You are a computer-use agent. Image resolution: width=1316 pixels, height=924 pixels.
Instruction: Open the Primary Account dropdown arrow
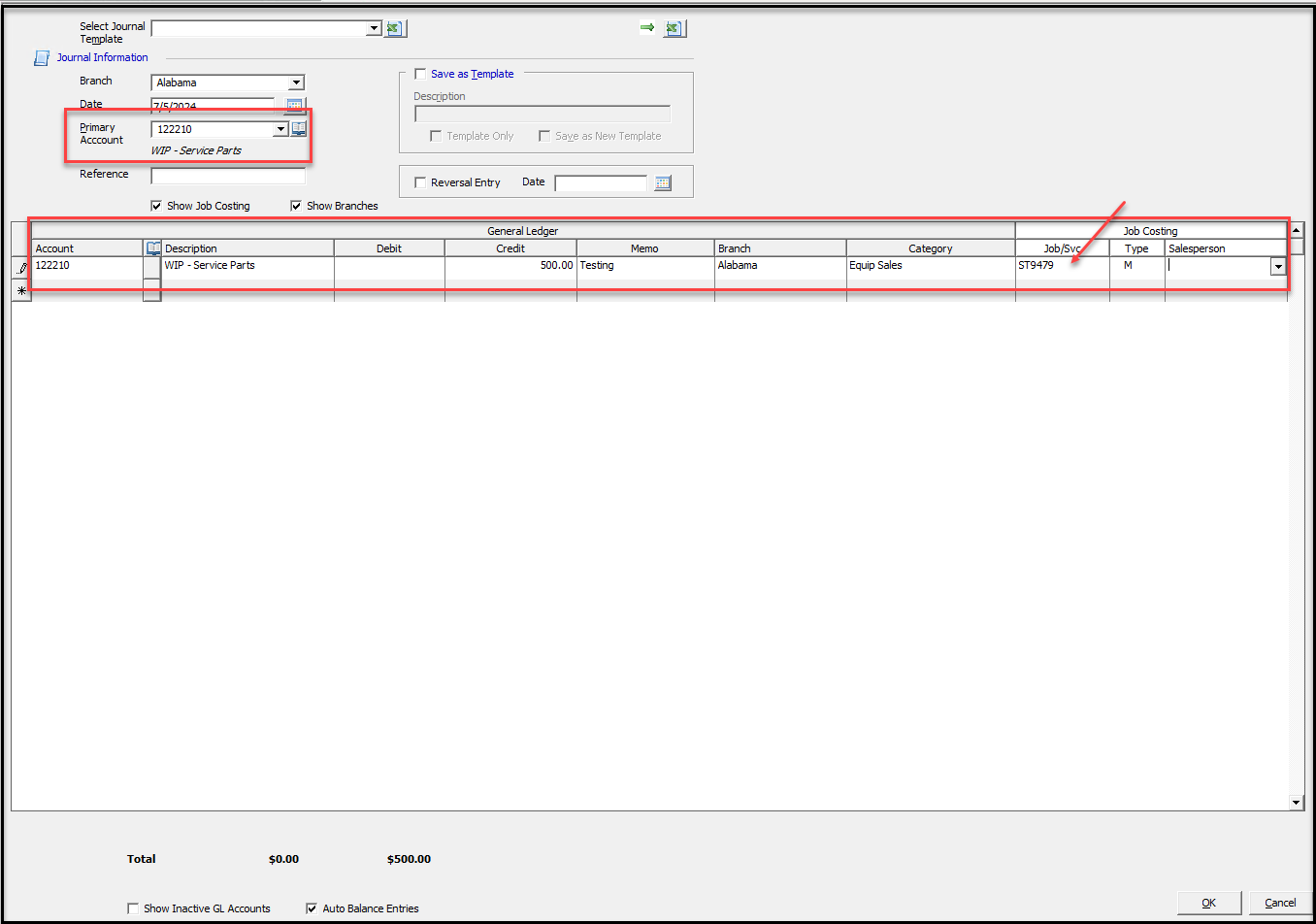(x=281, y=129)
